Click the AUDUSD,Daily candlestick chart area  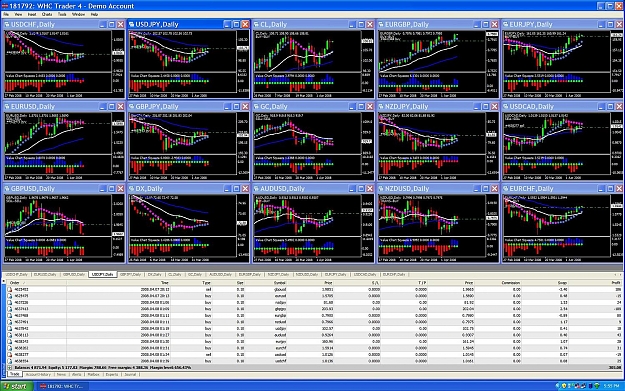[307, 215]
